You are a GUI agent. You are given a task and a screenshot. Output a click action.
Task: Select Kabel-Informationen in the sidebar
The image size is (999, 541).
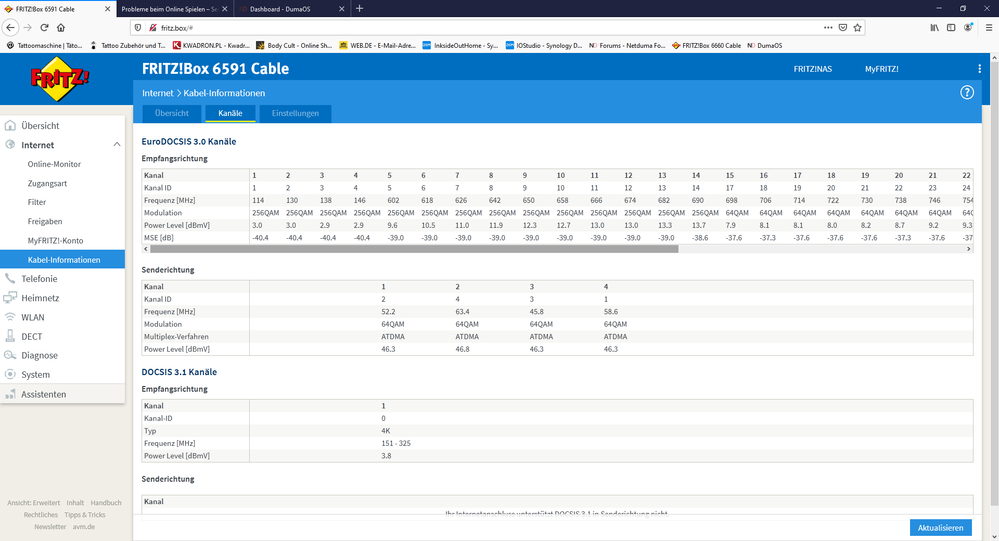tap(62, 259)
